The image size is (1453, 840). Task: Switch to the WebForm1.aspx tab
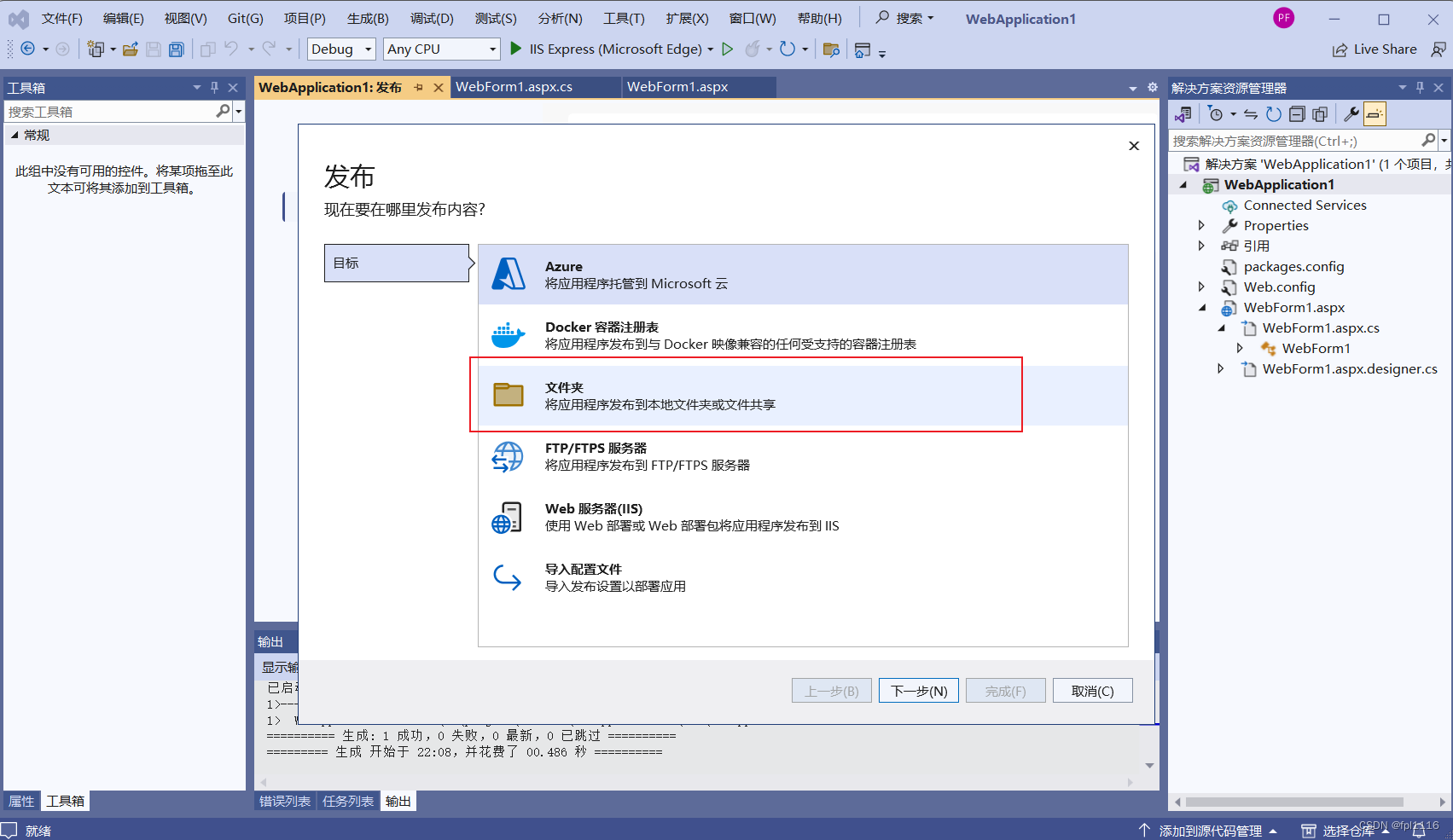tap(677, 87)
